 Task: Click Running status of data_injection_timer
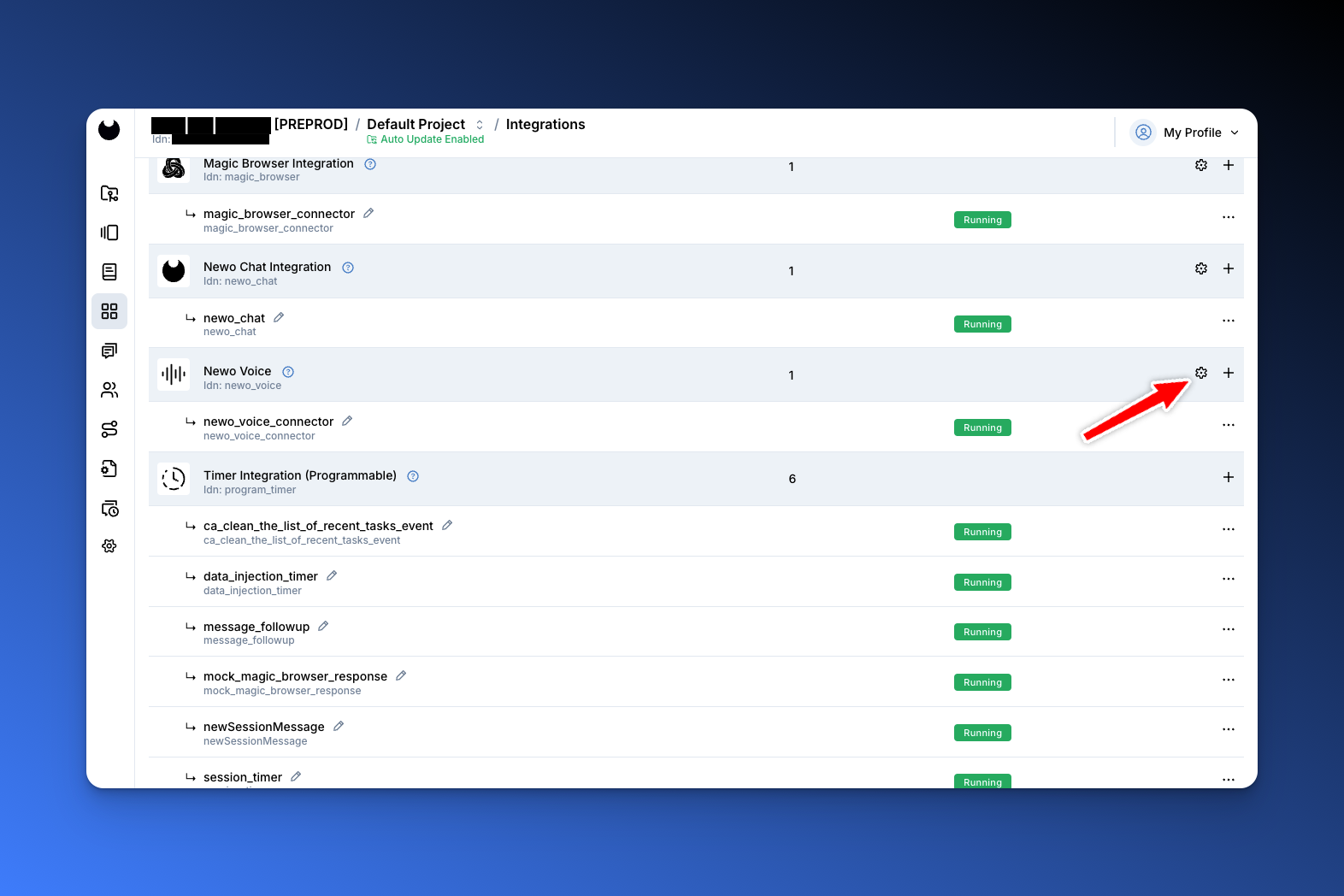982,582
